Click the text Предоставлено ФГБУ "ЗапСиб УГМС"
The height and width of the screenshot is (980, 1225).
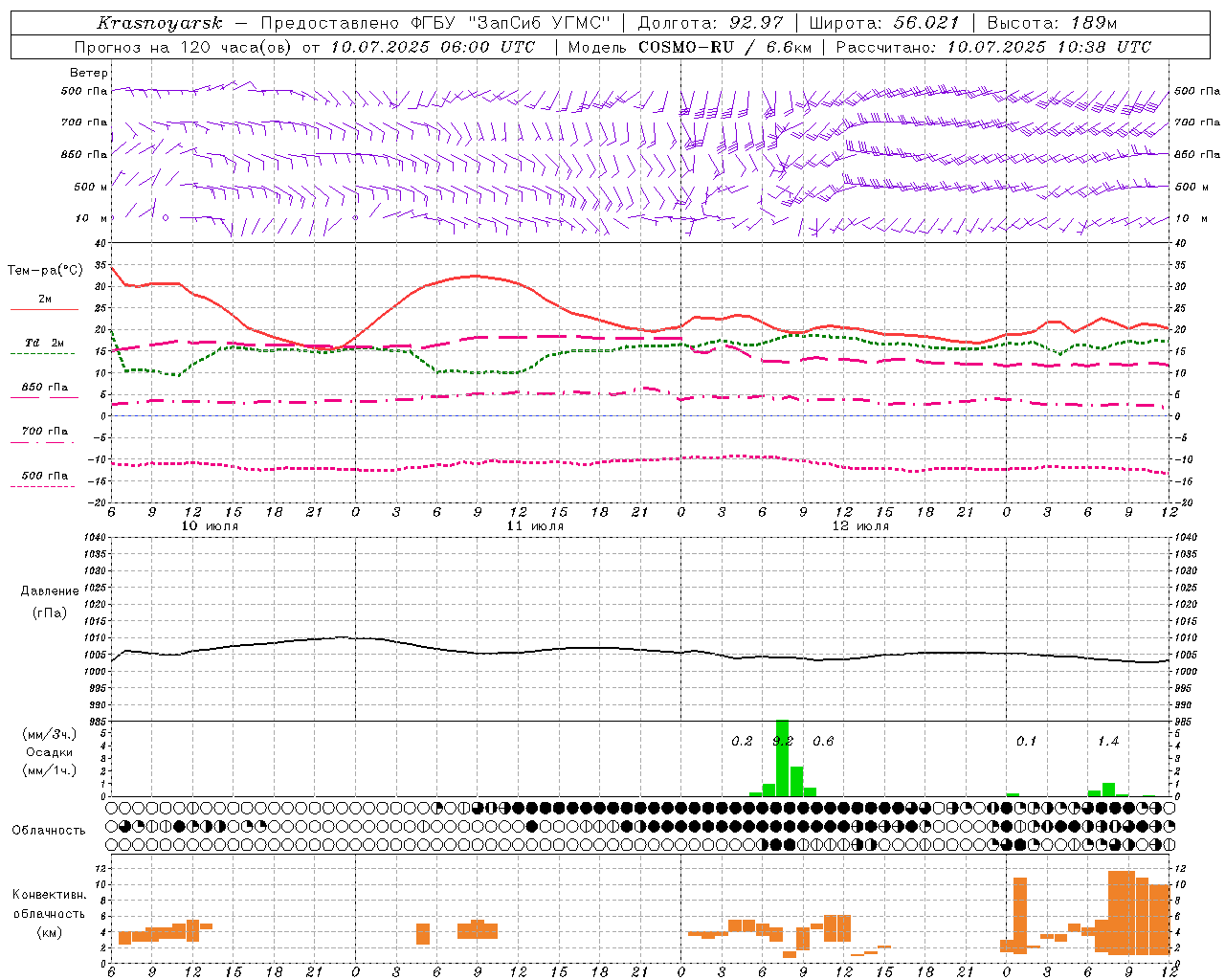pos(435,23)
